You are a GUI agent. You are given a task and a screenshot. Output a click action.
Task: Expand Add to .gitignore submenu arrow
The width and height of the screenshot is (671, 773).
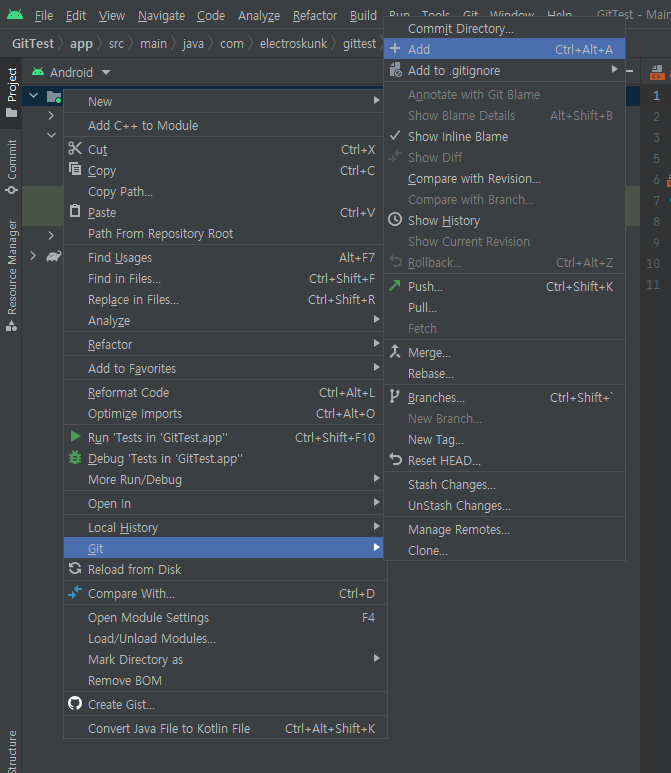tap(615, 69)
